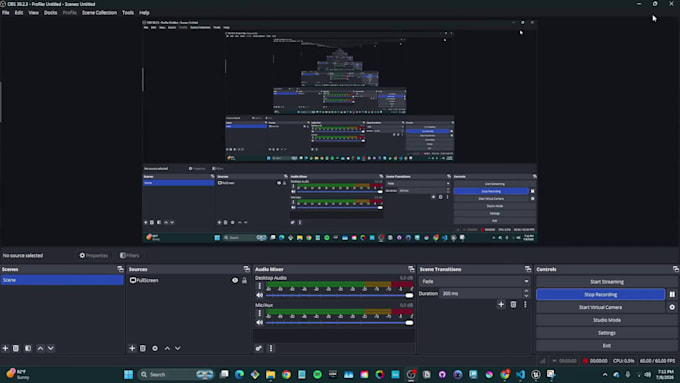This screenshot has height=383, width=680.
Task: Select the Scene item in Scenes list
Action: coord(62,280)
